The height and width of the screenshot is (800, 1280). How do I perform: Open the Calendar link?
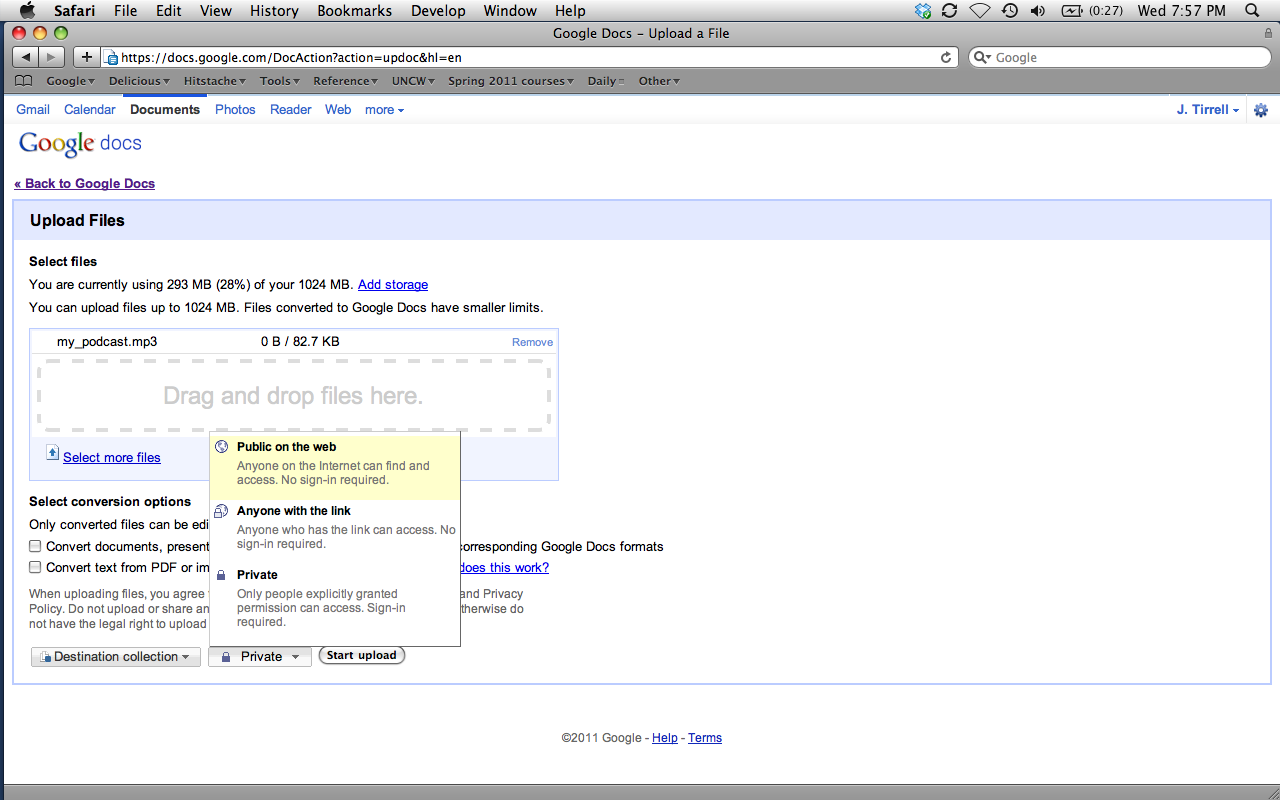pos(90,110)
